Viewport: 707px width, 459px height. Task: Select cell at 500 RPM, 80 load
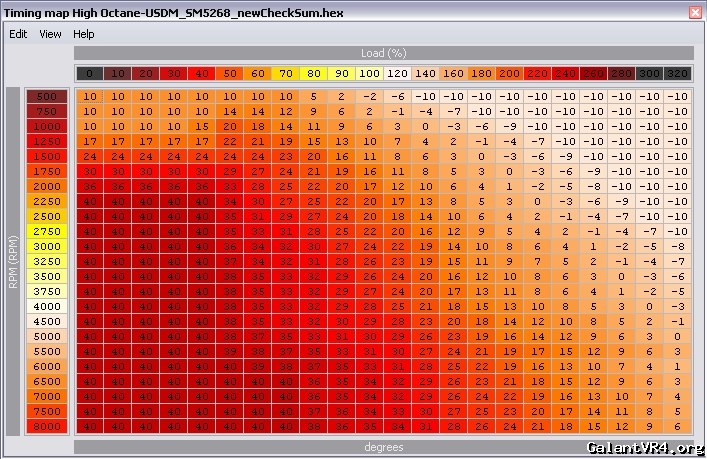coord(314,97)
